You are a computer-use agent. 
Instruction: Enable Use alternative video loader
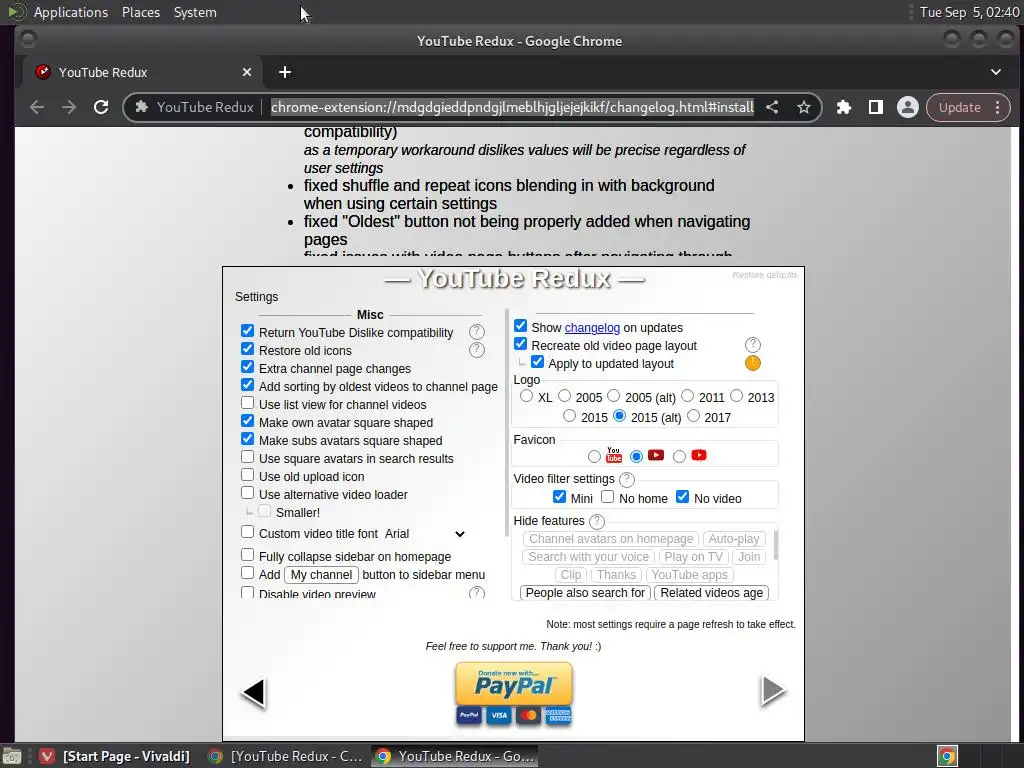(248, 493)
